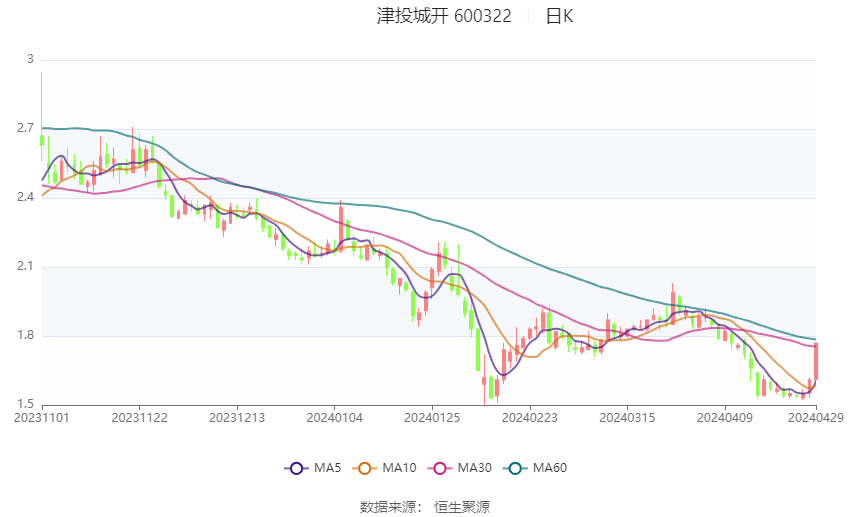Toggle the MA30 legend series
Image resolution: width=850 pixels, height=517 pixels.
[x=460, y=468]
